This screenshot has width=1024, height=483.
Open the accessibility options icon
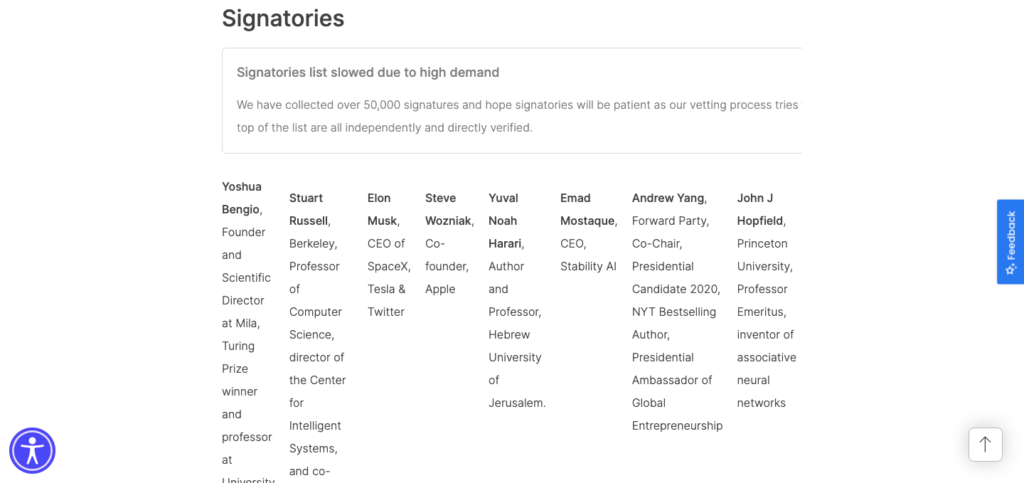[32, 450]
